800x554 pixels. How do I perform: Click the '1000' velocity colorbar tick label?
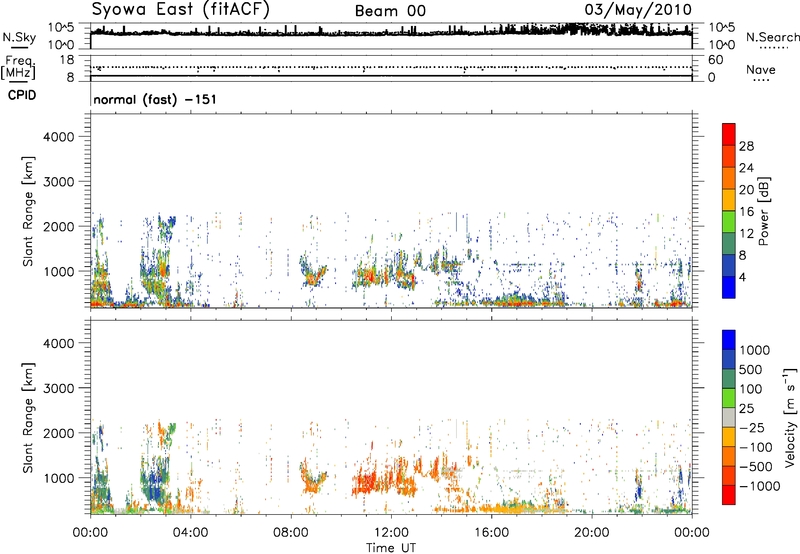pos(755,350)
